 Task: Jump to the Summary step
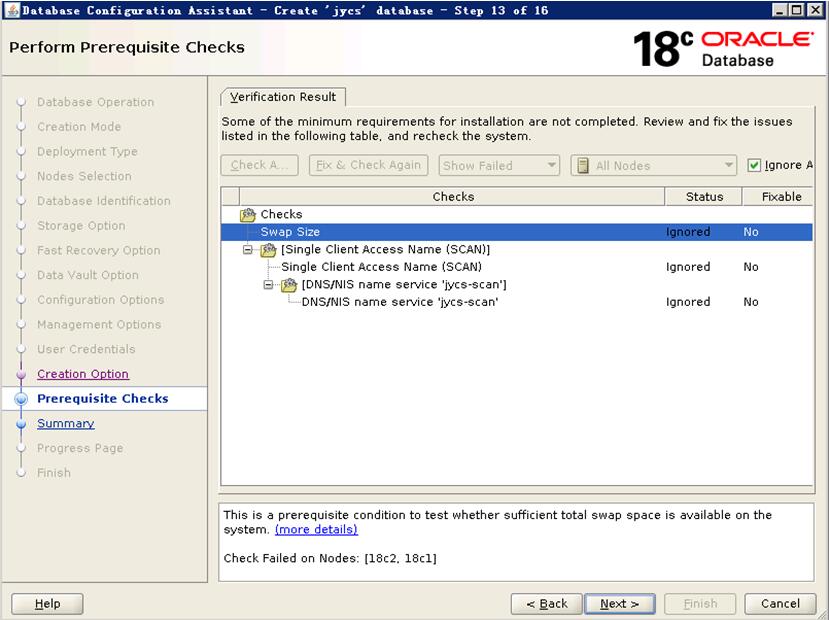[66, 424]
